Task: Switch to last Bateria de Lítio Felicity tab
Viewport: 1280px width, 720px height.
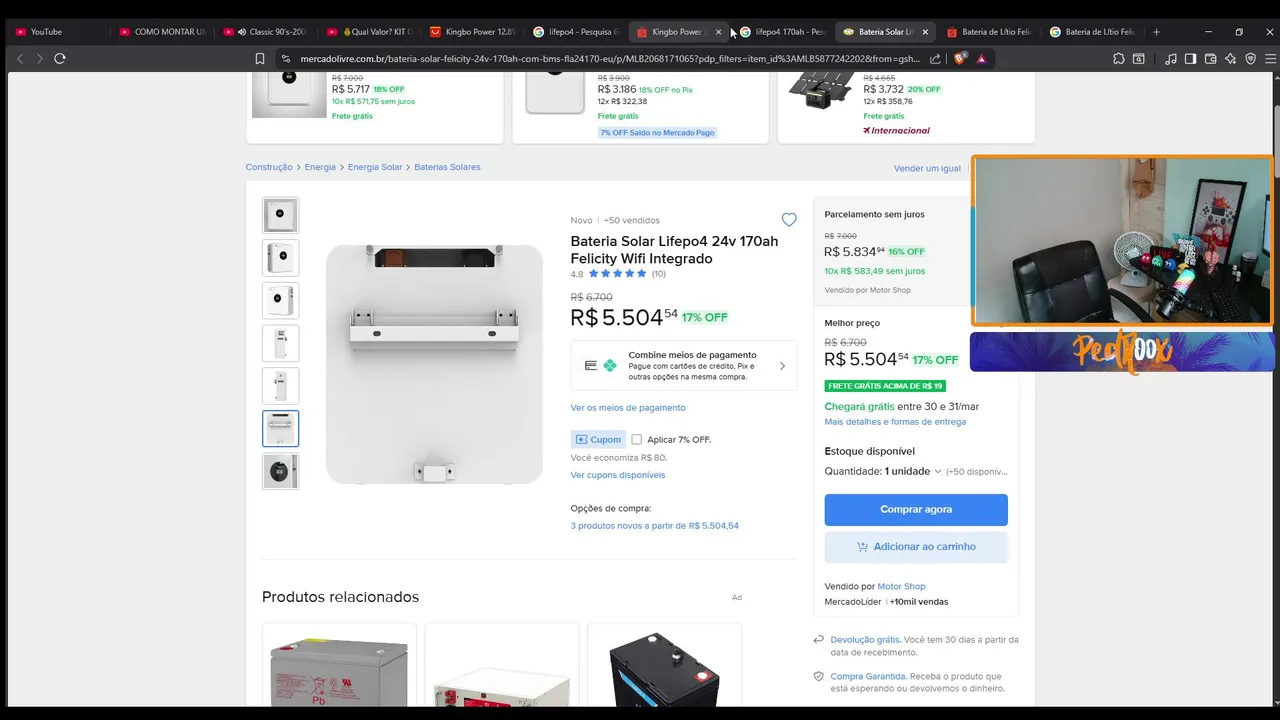Action: click(x=1092, y=32)
